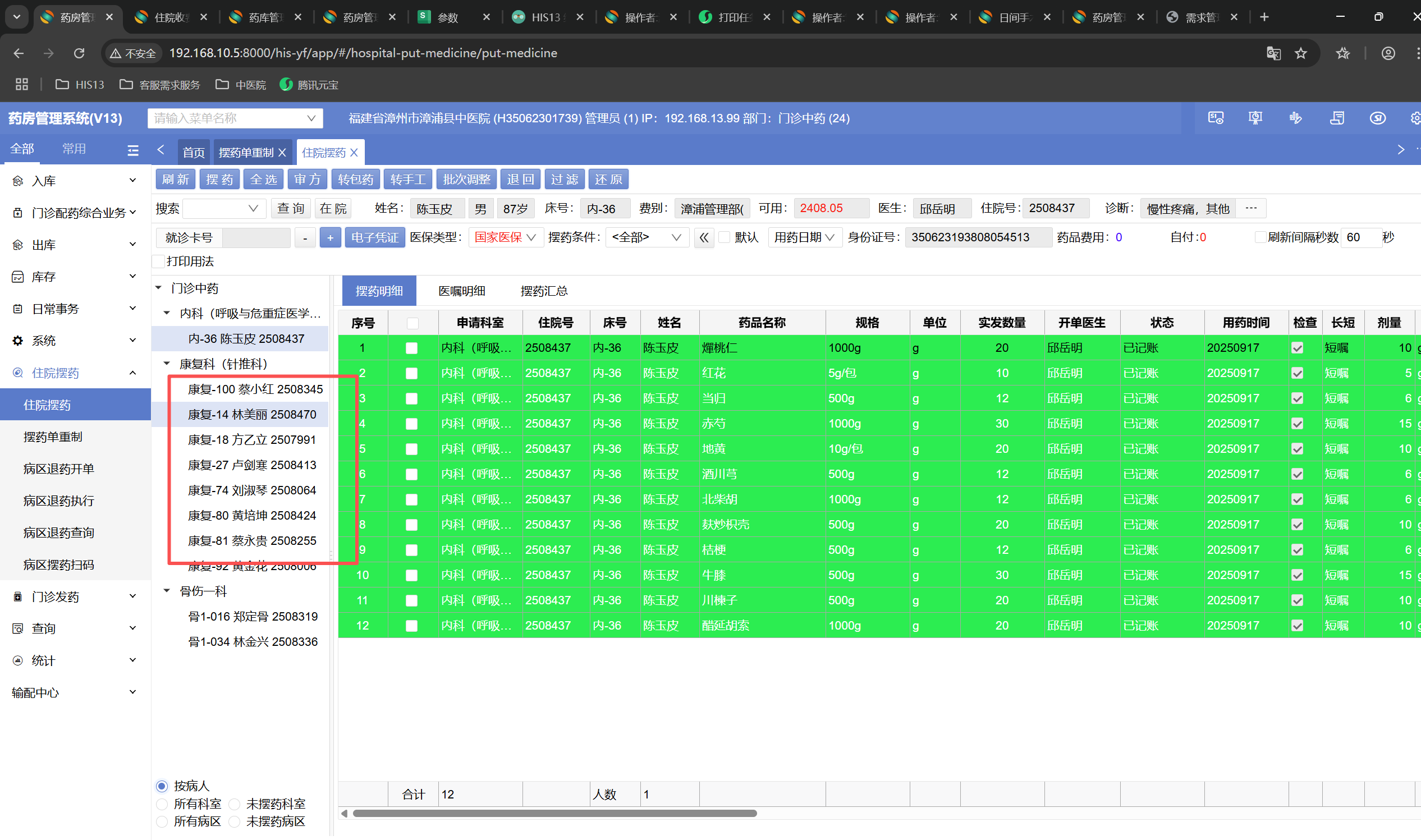This screenshot has width=1421, height=840.
Task: Click the 审方 toolbar button
Action: click(308, 180)
